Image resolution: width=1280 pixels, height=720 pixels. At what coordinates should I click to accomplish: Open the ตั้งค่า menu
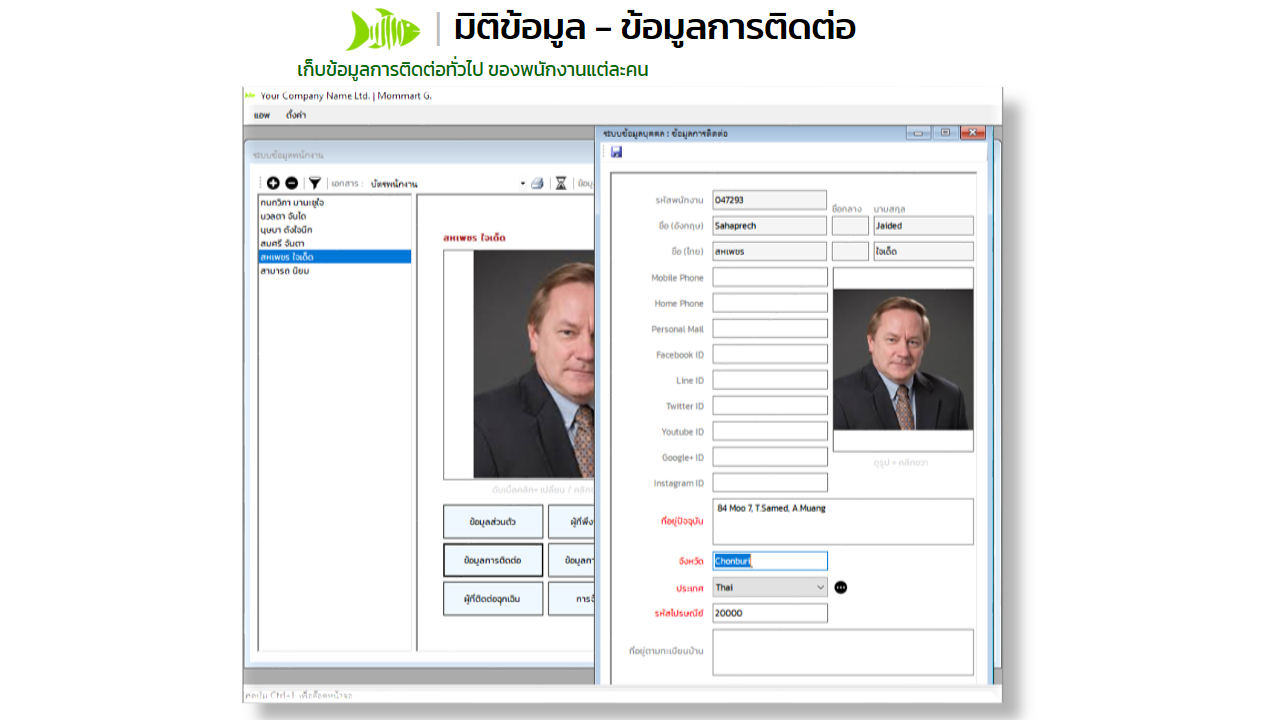click(x=296, y=115)
